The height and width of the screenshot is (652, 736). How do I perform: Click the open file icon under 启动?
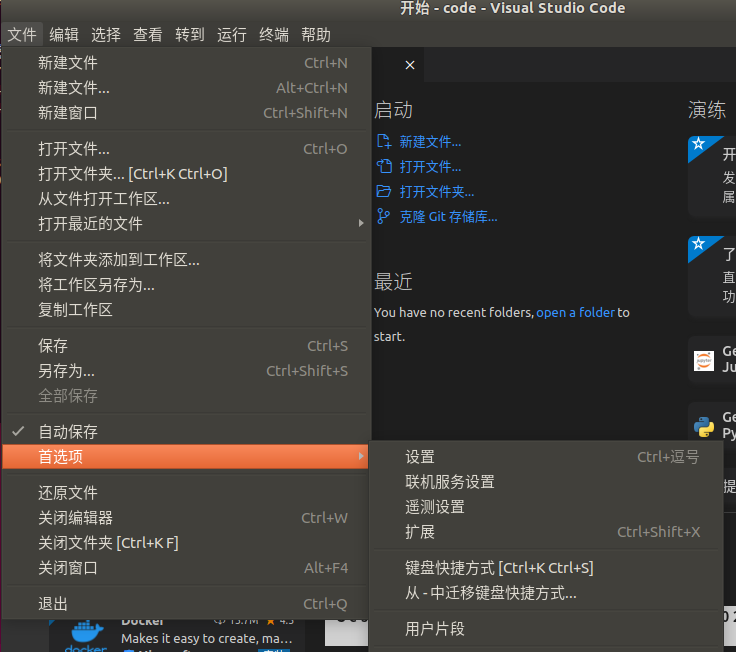pos(383,167)
